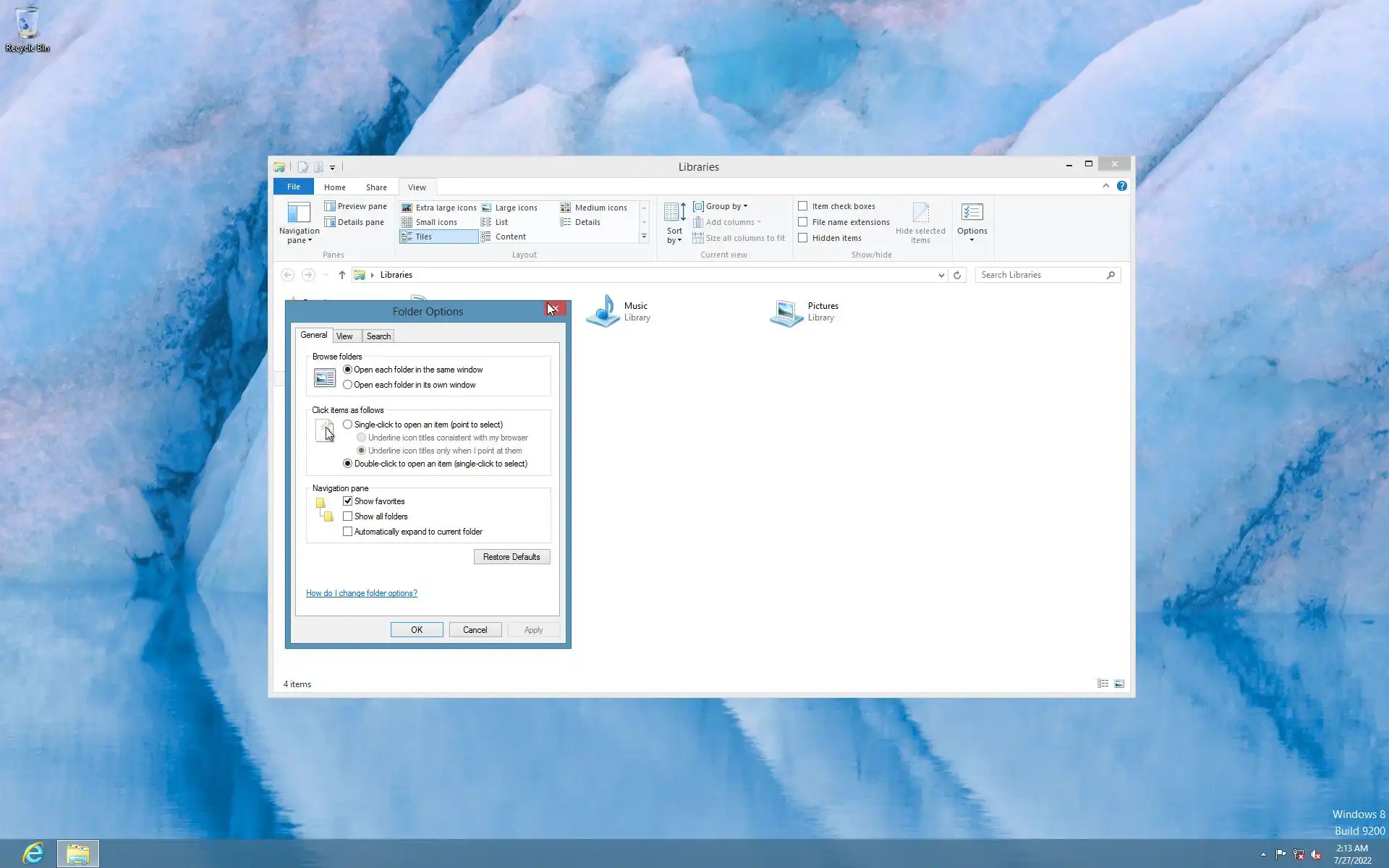The image size is (1389, 868).
Task: Click the Options icon in the ribbon
Action: tap(972, 213)
